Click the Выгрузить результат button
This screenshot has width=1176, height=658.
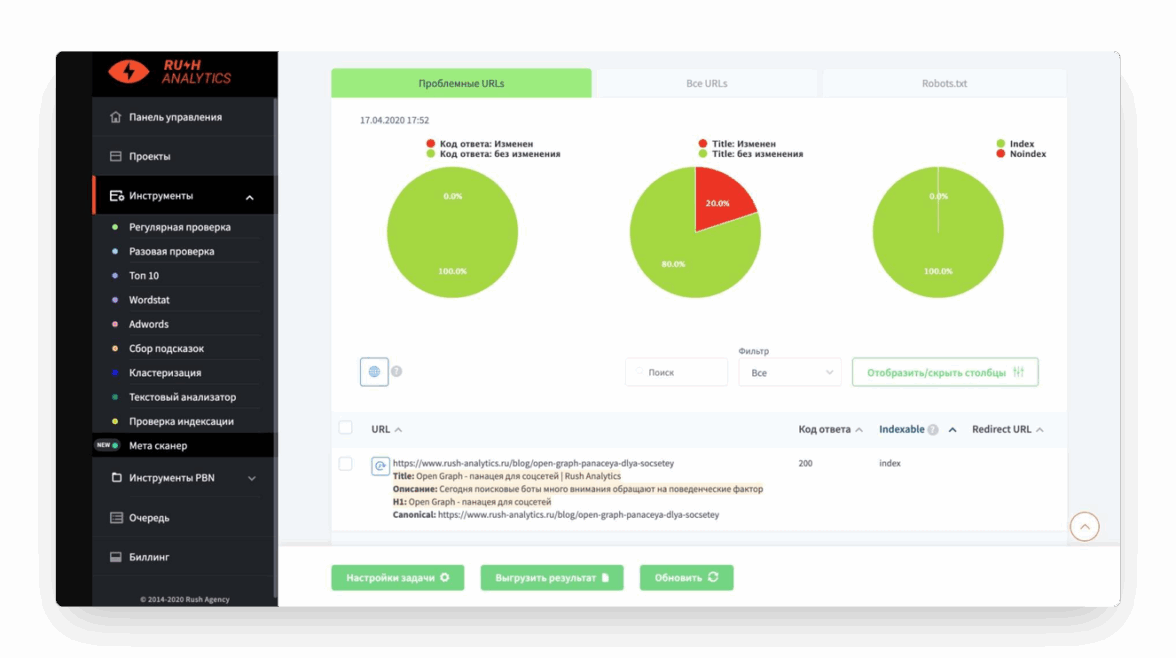click(552, 578)
